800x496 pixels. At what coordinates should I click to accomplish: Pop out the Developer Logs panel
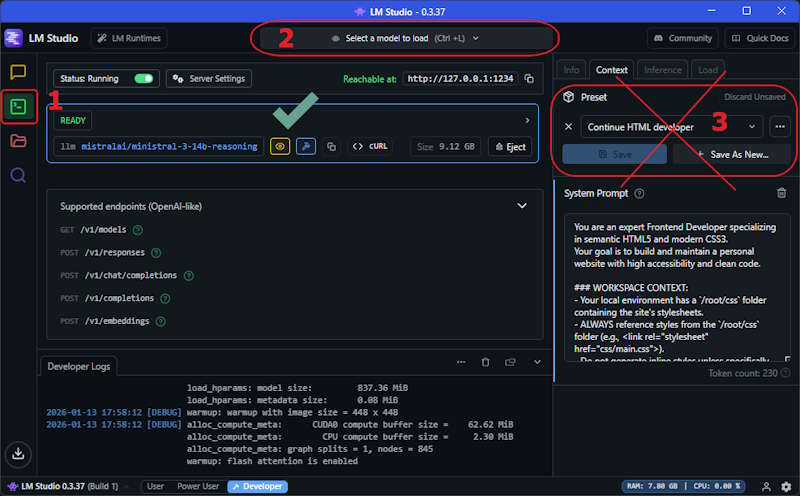click(x=510, y=362)
